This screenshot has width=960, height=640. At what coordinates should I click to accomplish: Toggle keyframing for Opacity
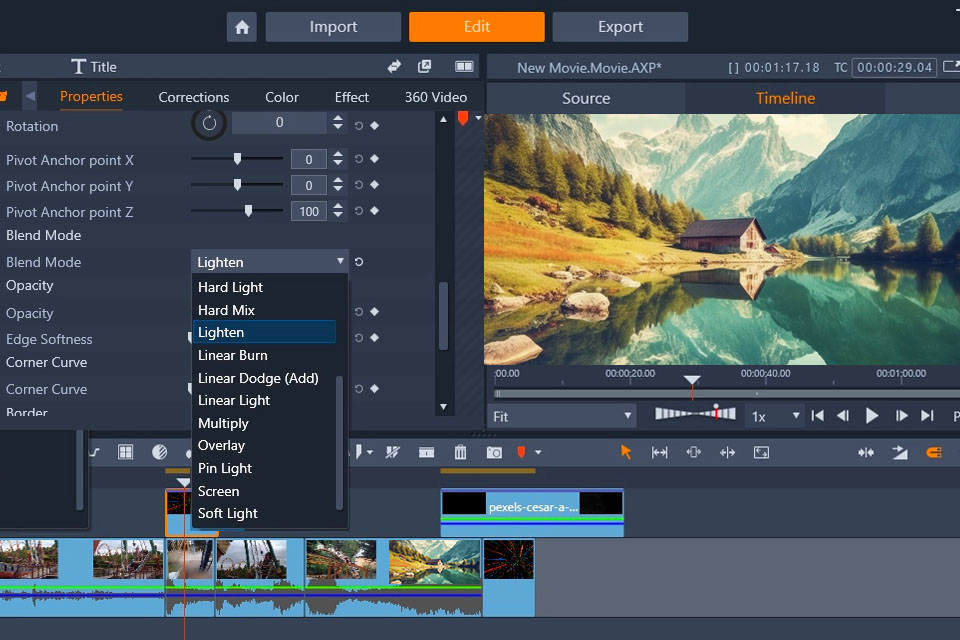point(375,312)
